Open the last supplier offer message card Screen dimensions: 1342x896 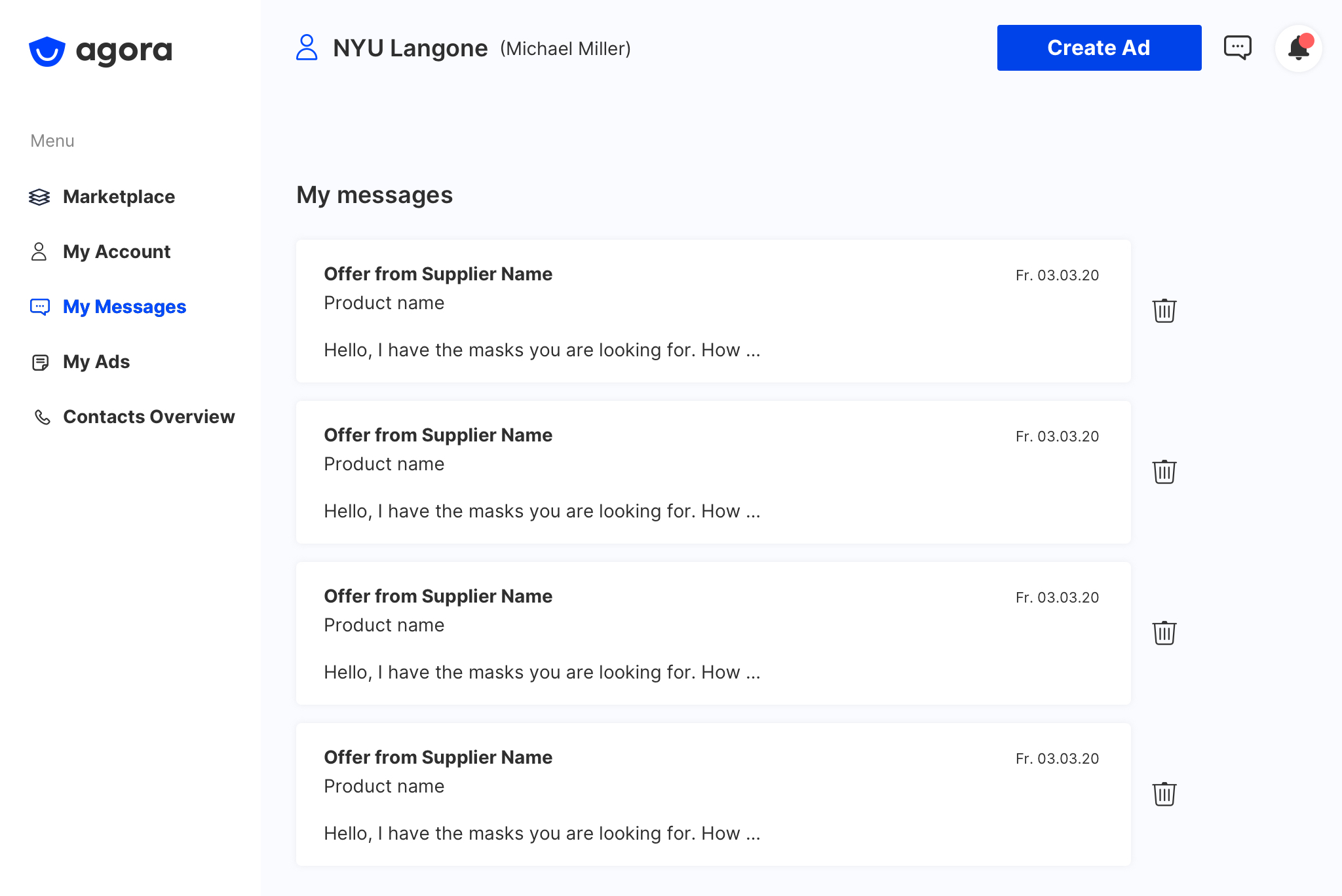(713, 794)
